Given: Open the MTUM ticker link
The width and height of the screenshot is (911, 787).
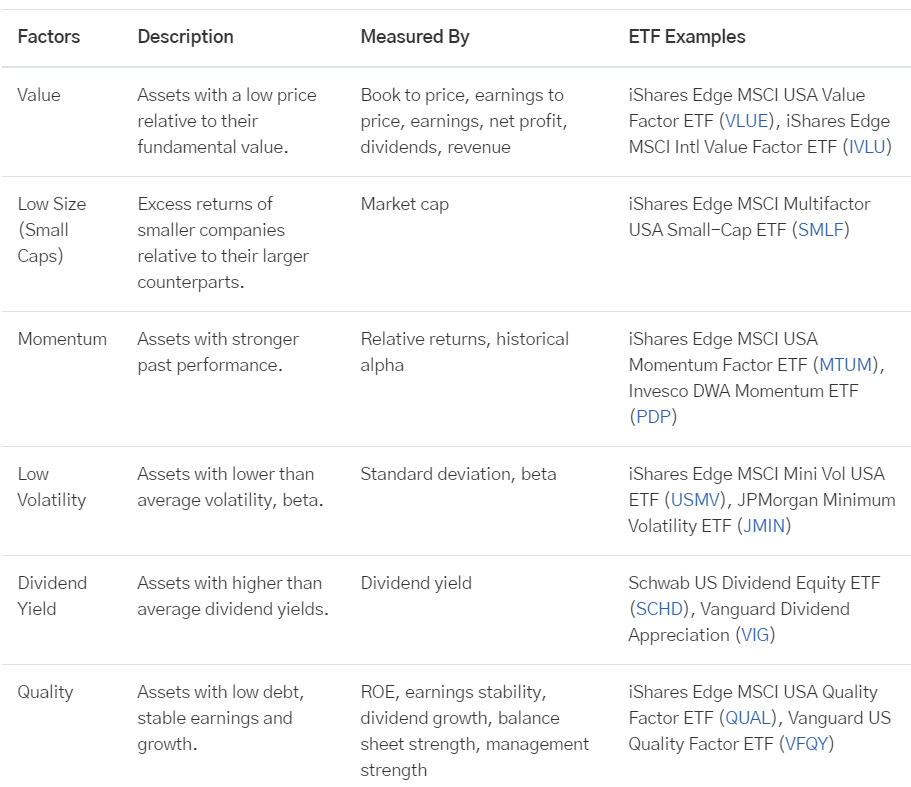Looking at the screenshot, I should click(845, 365).
